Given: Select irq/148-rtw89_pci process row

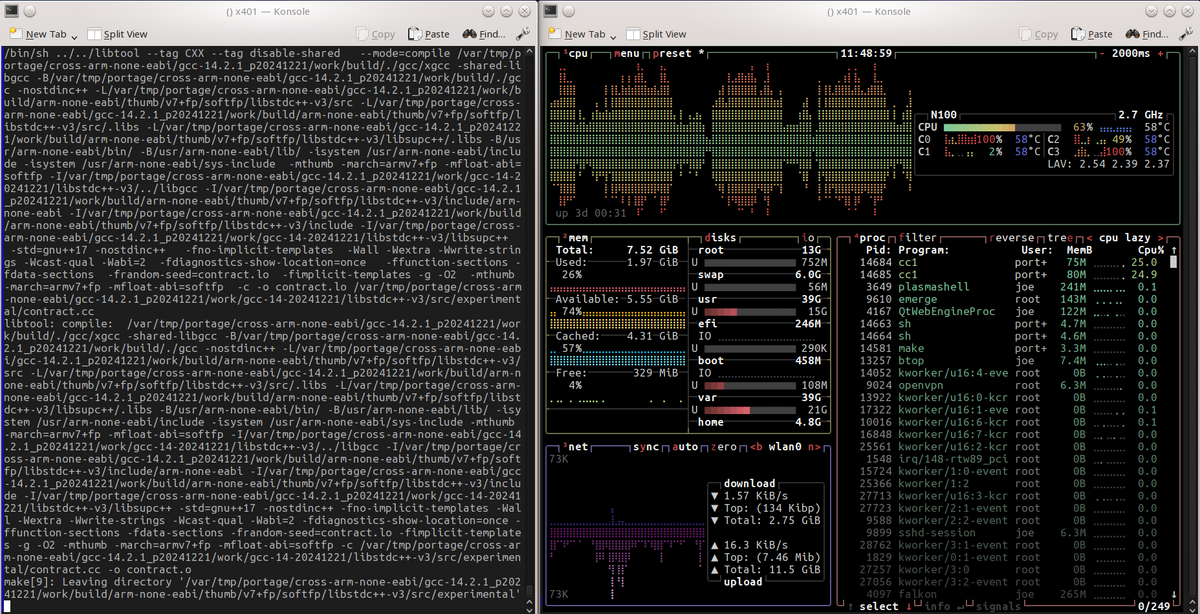Looking at the screenshot, I should click(1007, 457).
